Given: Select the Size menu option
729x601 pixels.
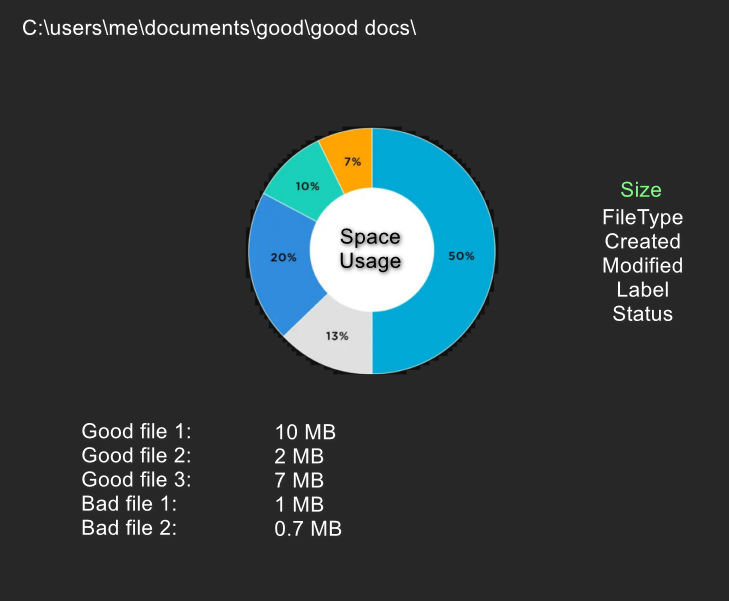Looking at the screenshot, I should (x=641, y=190).
